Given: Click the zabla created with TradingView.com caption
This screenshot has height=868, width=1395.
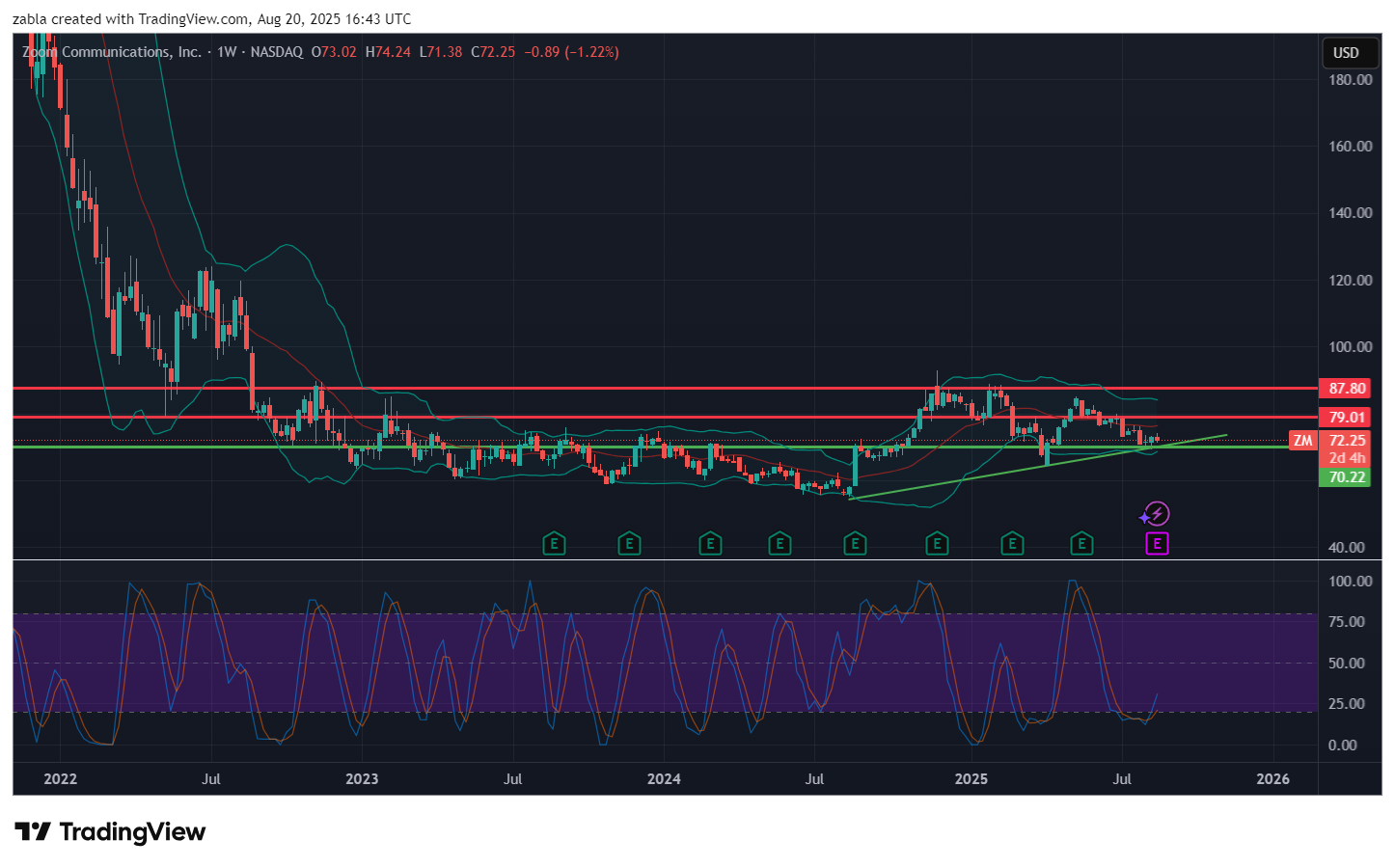Looking at the screenshot, I should [212, 19].
